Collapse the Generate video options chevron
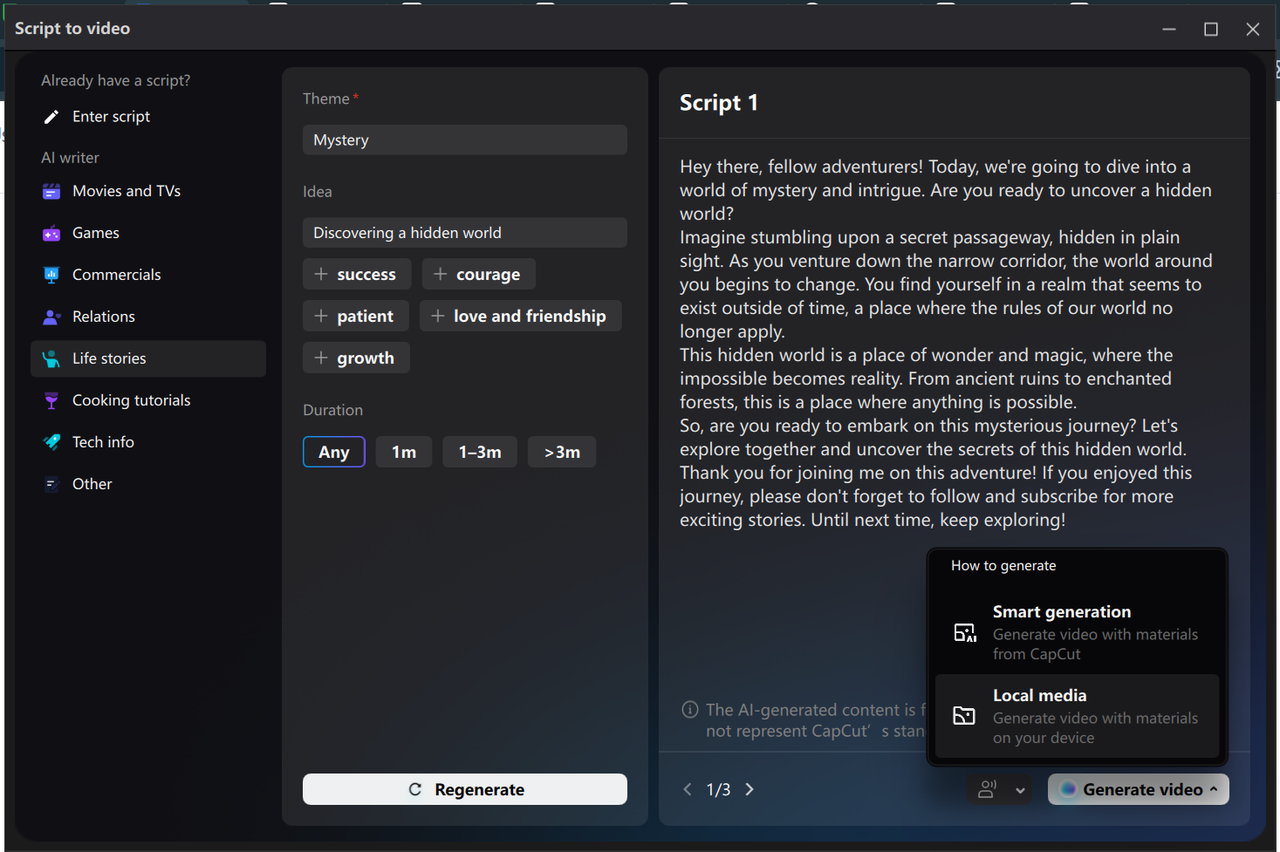Viewport: 1280px width, 852px height. [x=1213, y=789]
